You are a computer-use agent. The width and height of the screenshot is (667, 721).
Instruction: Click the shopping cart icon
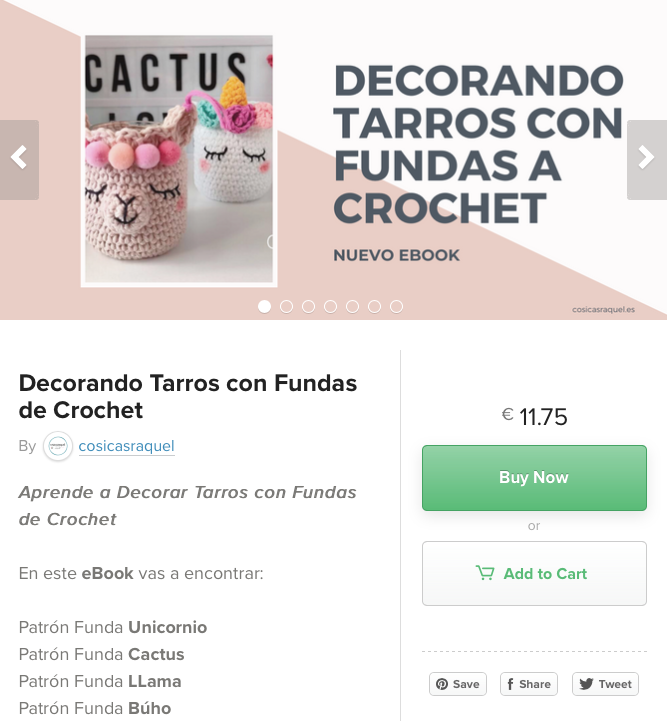click(x=485, y=573)
